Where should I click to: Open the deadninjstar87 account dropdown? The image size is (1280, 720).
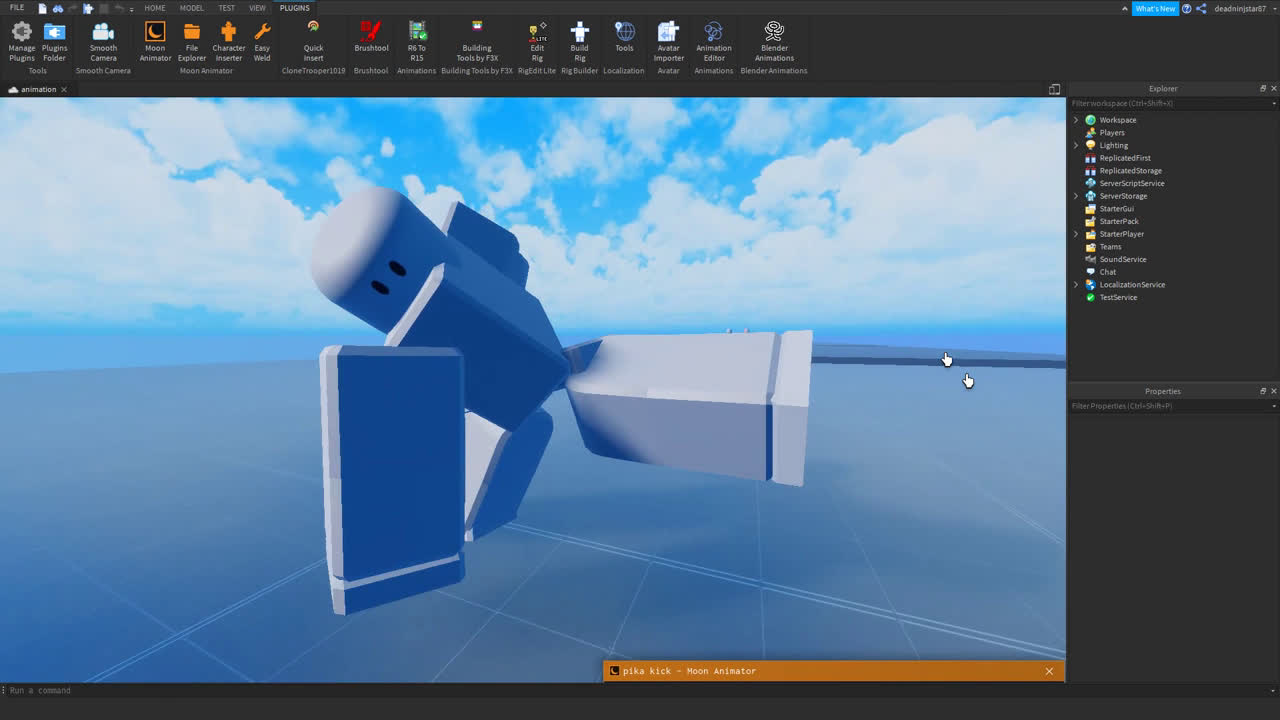tap(1241, 8)
